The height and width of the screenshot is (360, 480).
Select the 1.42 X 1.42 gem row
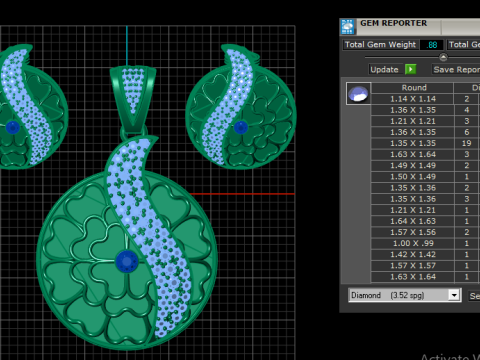(x=425, y=255)
